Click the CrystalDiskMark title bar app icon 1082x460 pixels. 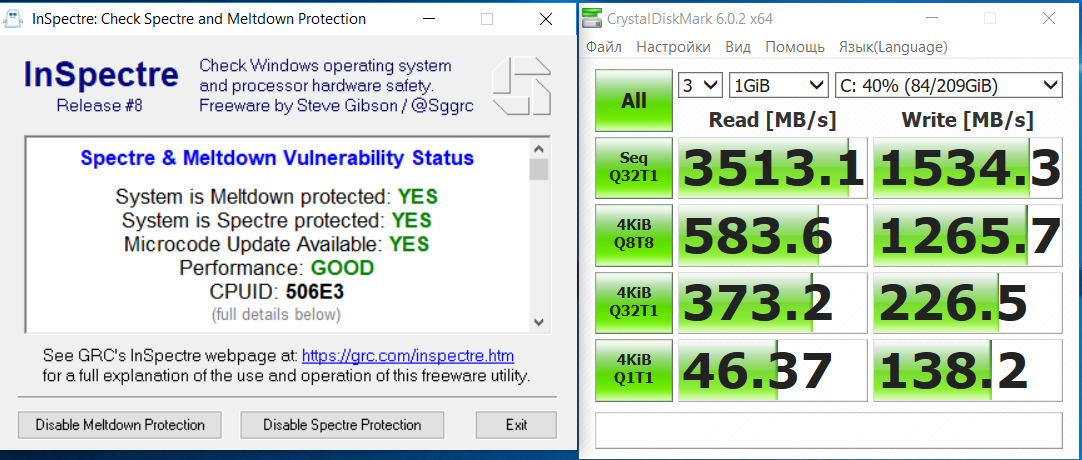594,19
